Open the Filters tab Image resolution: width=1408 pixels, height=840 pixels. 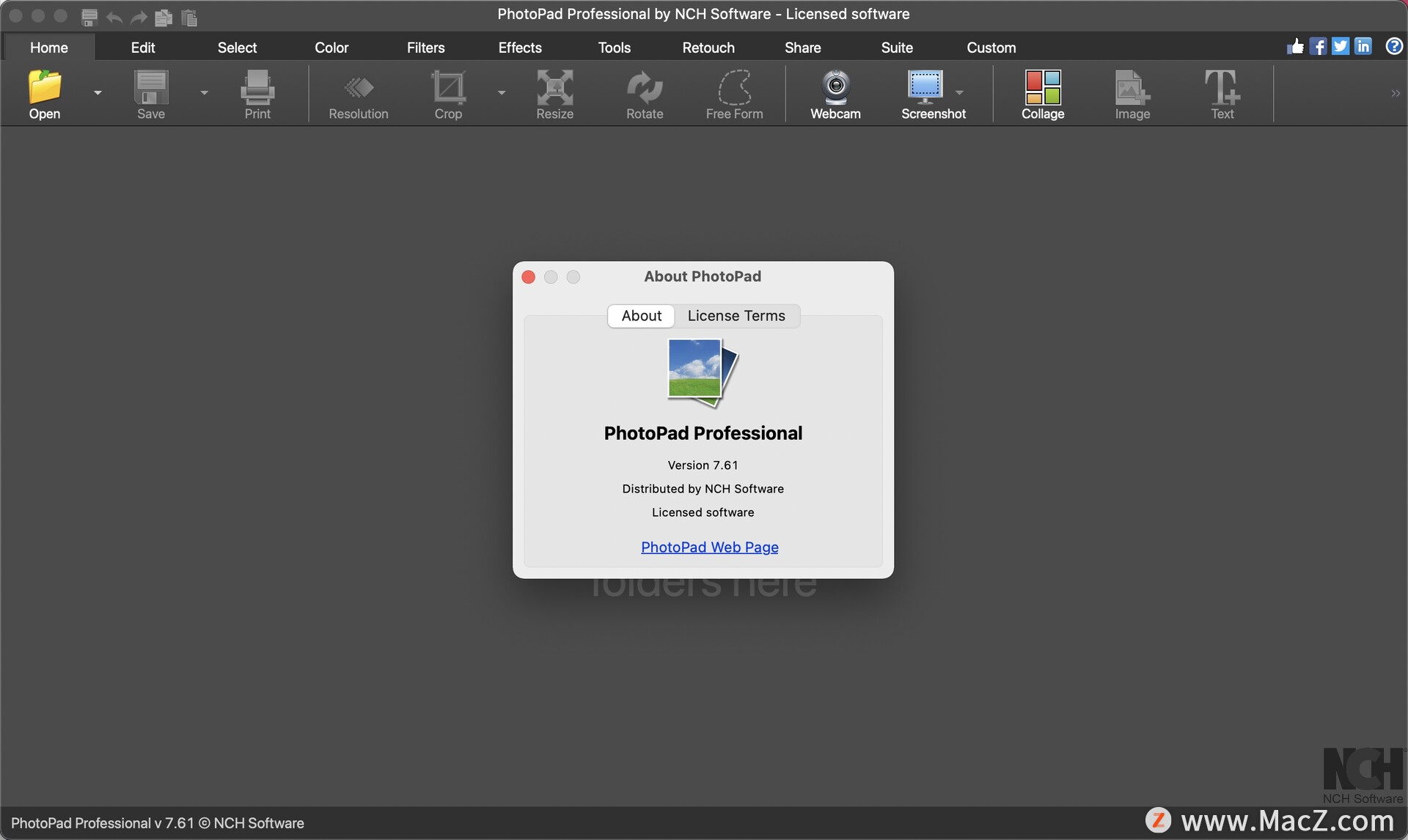pyautogui.click(x=426, y=48)
